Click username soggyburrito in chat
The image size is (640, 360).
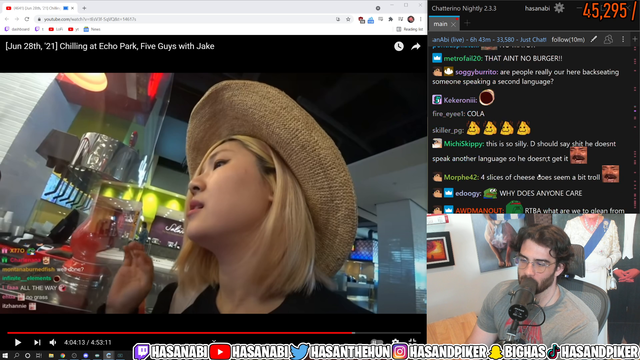click(476, 72)
